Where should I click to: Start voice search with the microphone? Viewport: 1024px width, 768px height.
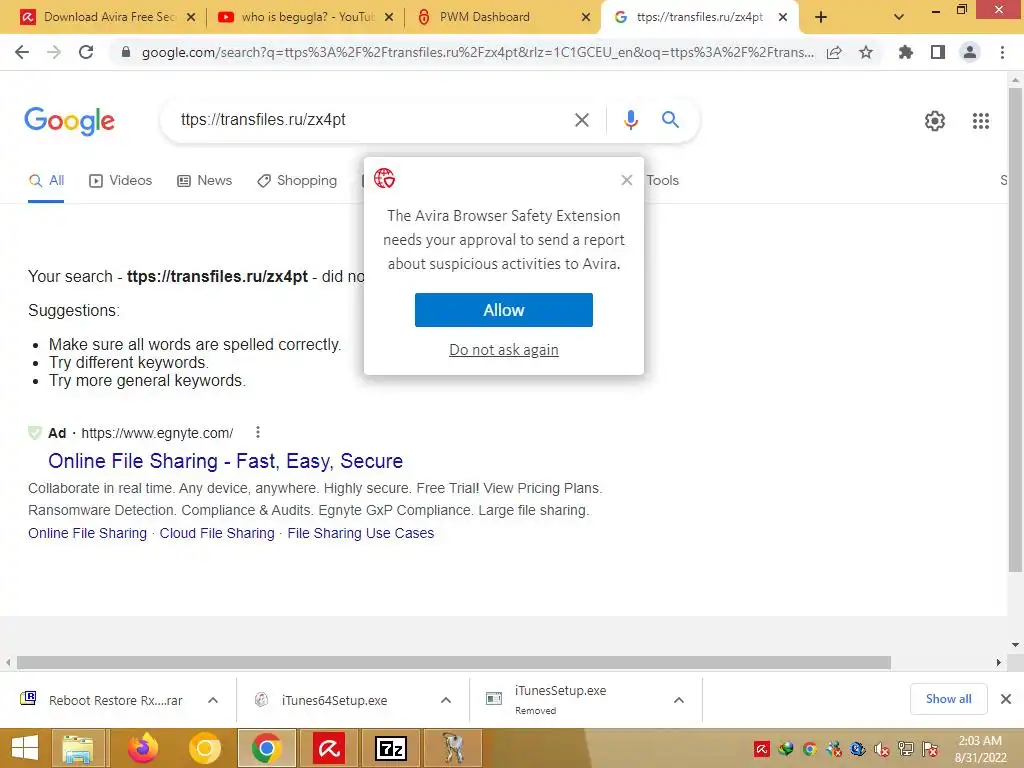(x=630, y=120)
